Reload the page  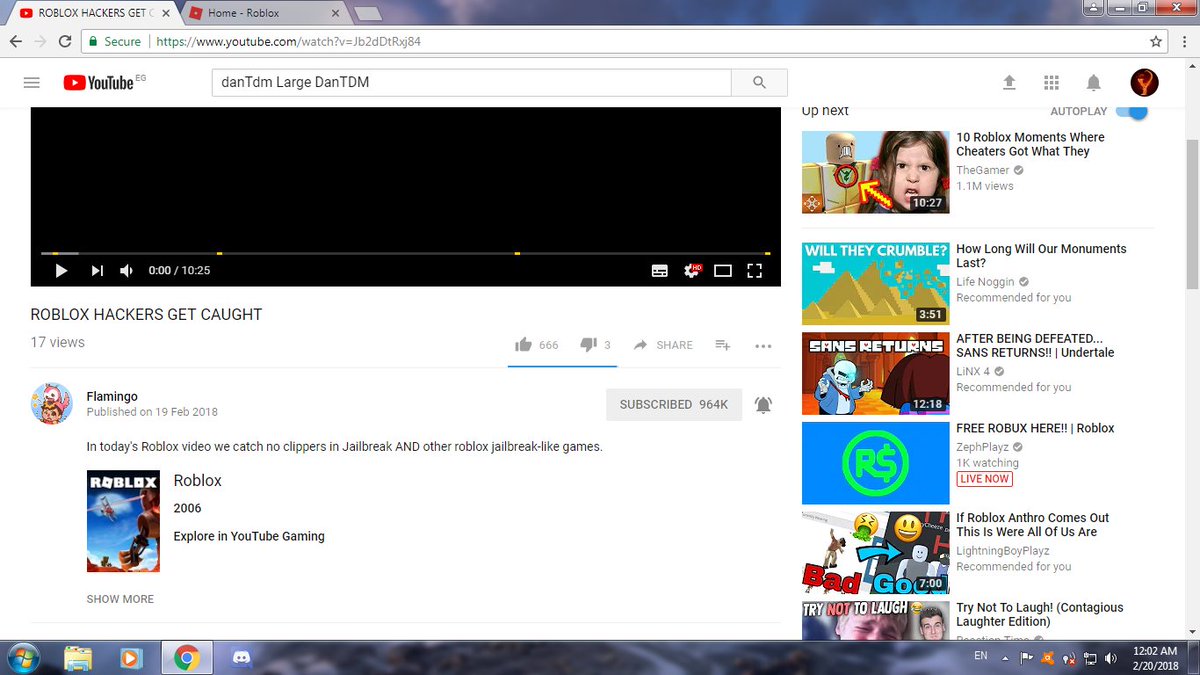coord(65,42)
